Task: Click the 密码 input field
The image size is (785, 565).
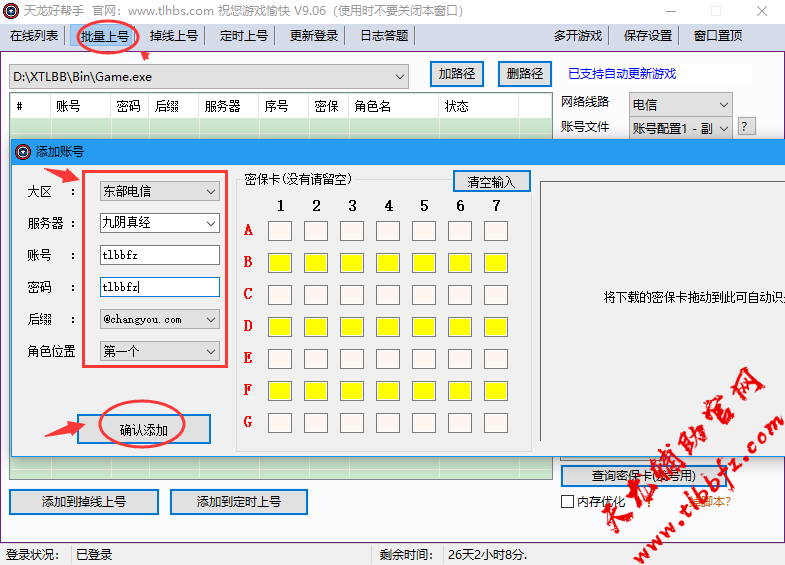Action: 160,287
